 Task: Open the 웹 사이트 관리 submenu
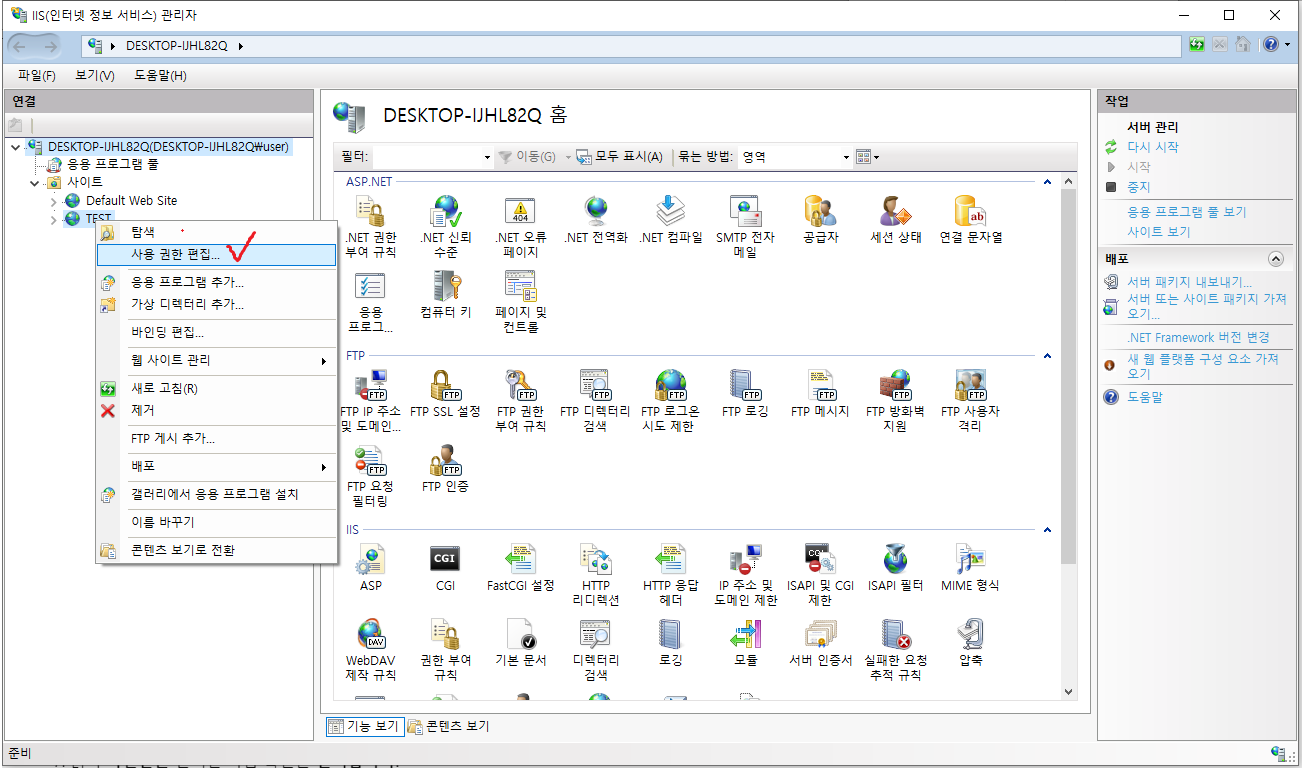[215, 360]
